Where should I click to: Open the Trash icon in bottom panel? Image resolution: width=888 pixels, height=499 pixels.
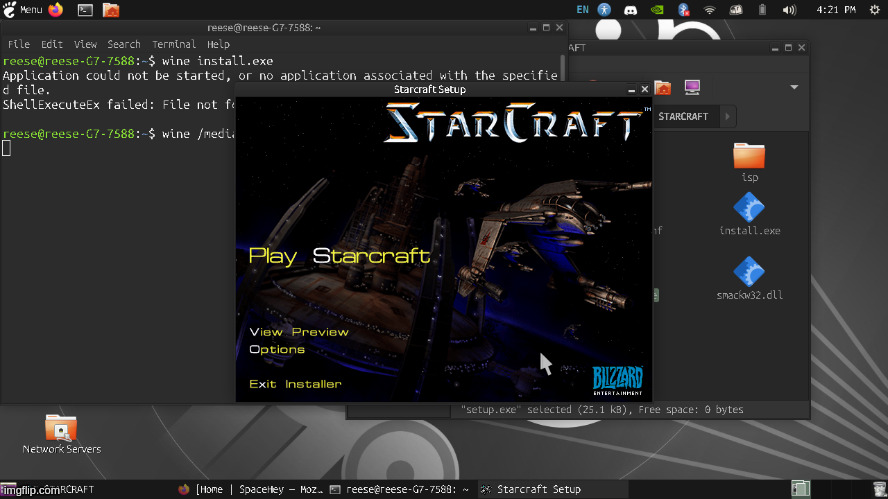tap(878, 489)
